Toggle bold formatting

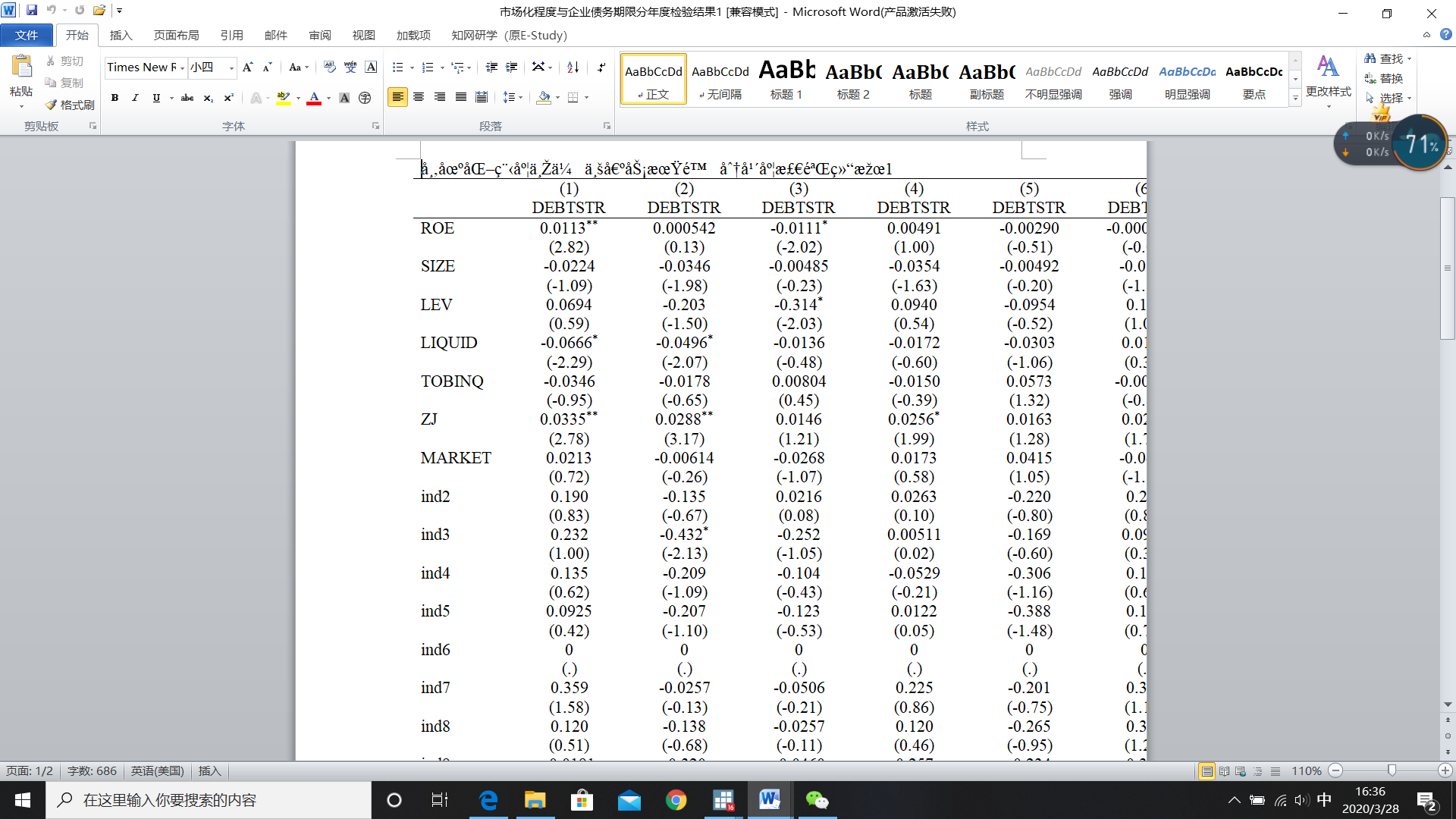pos(115,98)
